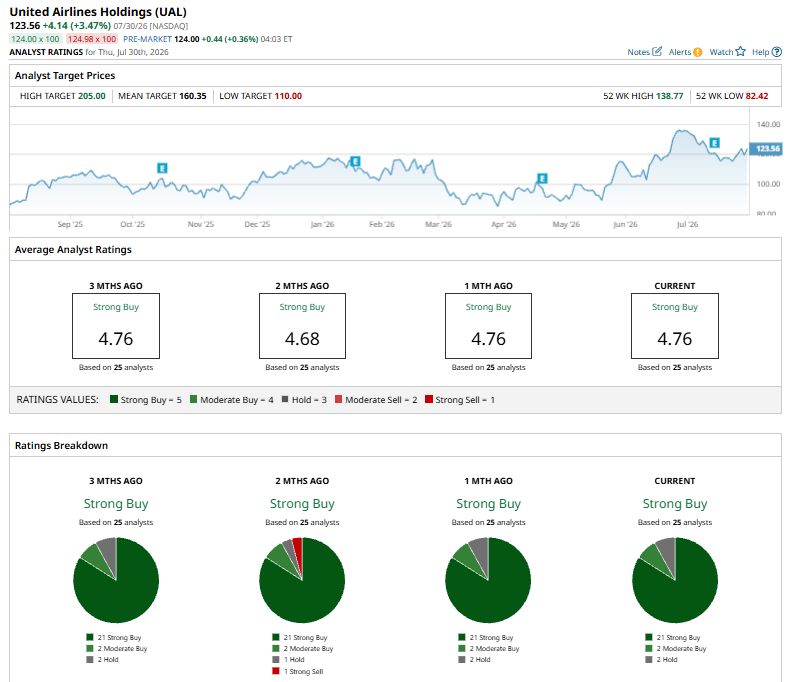
Task: Click the Notes link text
Action: [638, 52]
